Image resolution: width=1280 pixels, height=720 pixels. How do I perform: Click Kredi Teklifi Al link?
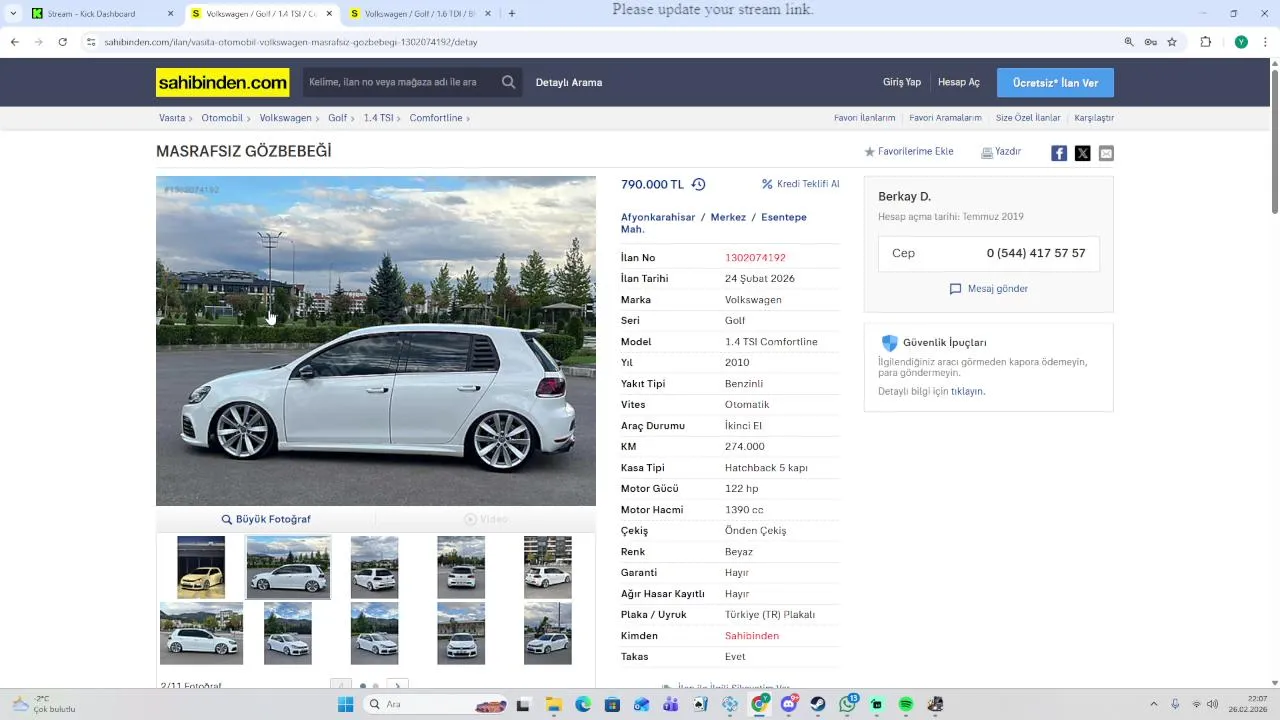[x=801, y=184]
